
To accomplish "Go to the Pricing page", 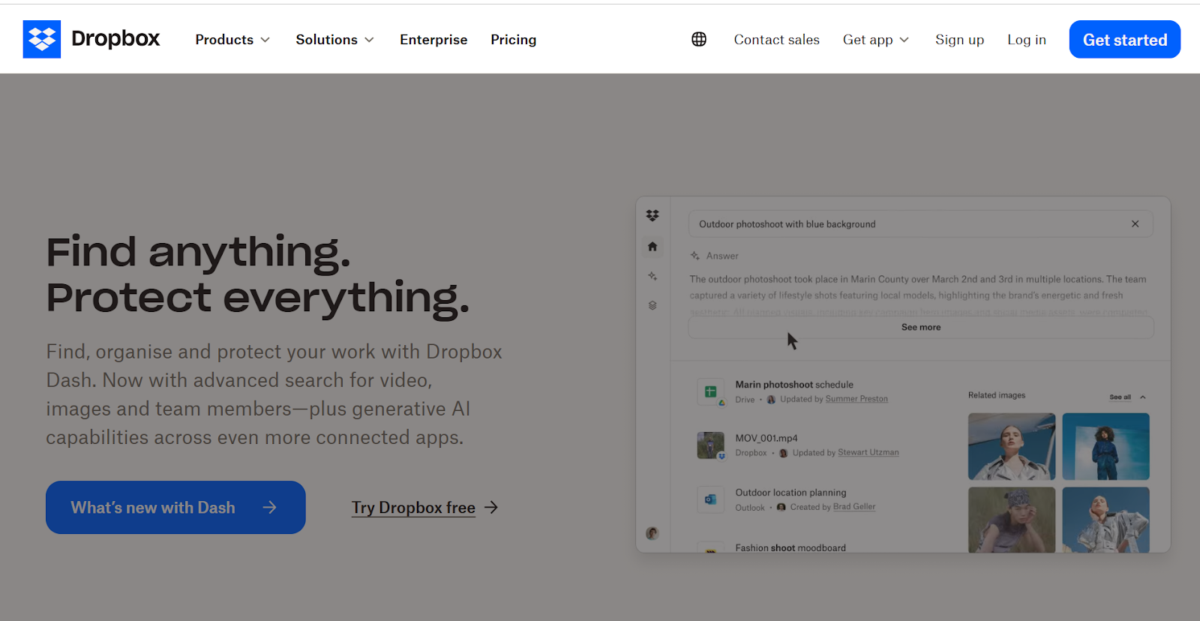I will 513,40.
